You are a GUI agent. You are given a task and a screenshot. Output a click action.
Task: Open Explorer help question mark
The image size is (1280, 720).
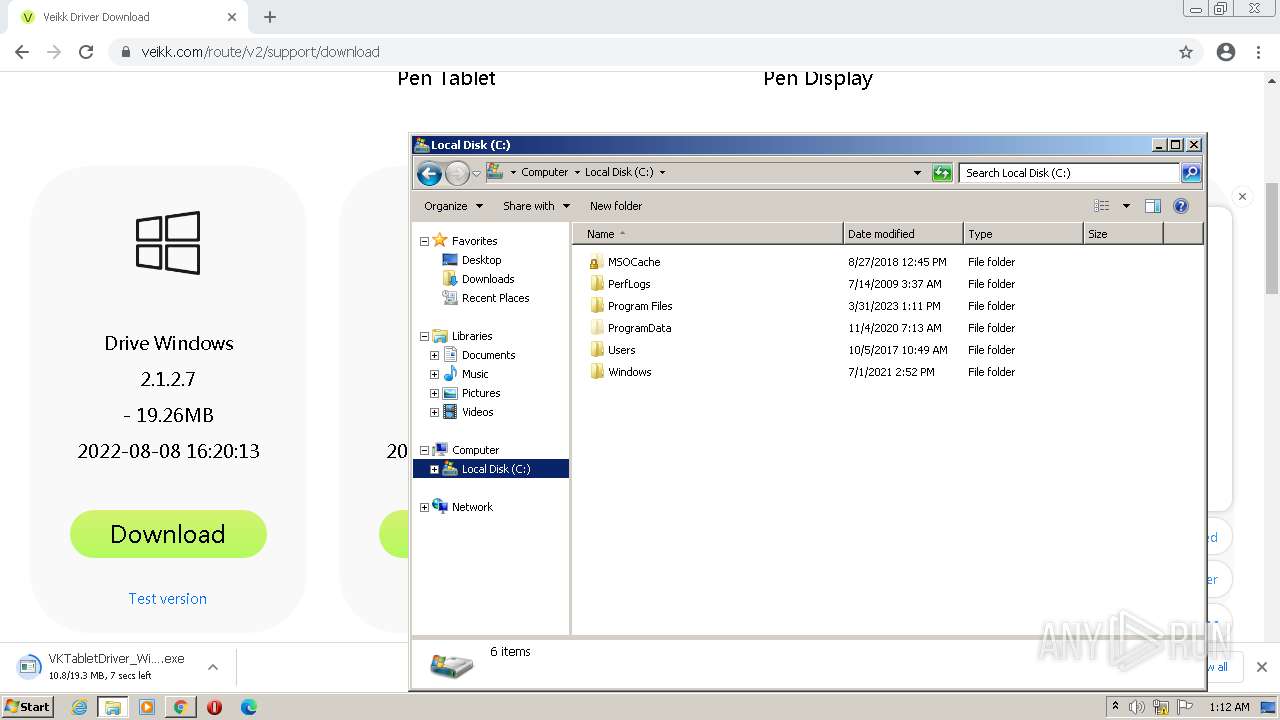[x=1181, y=206]
